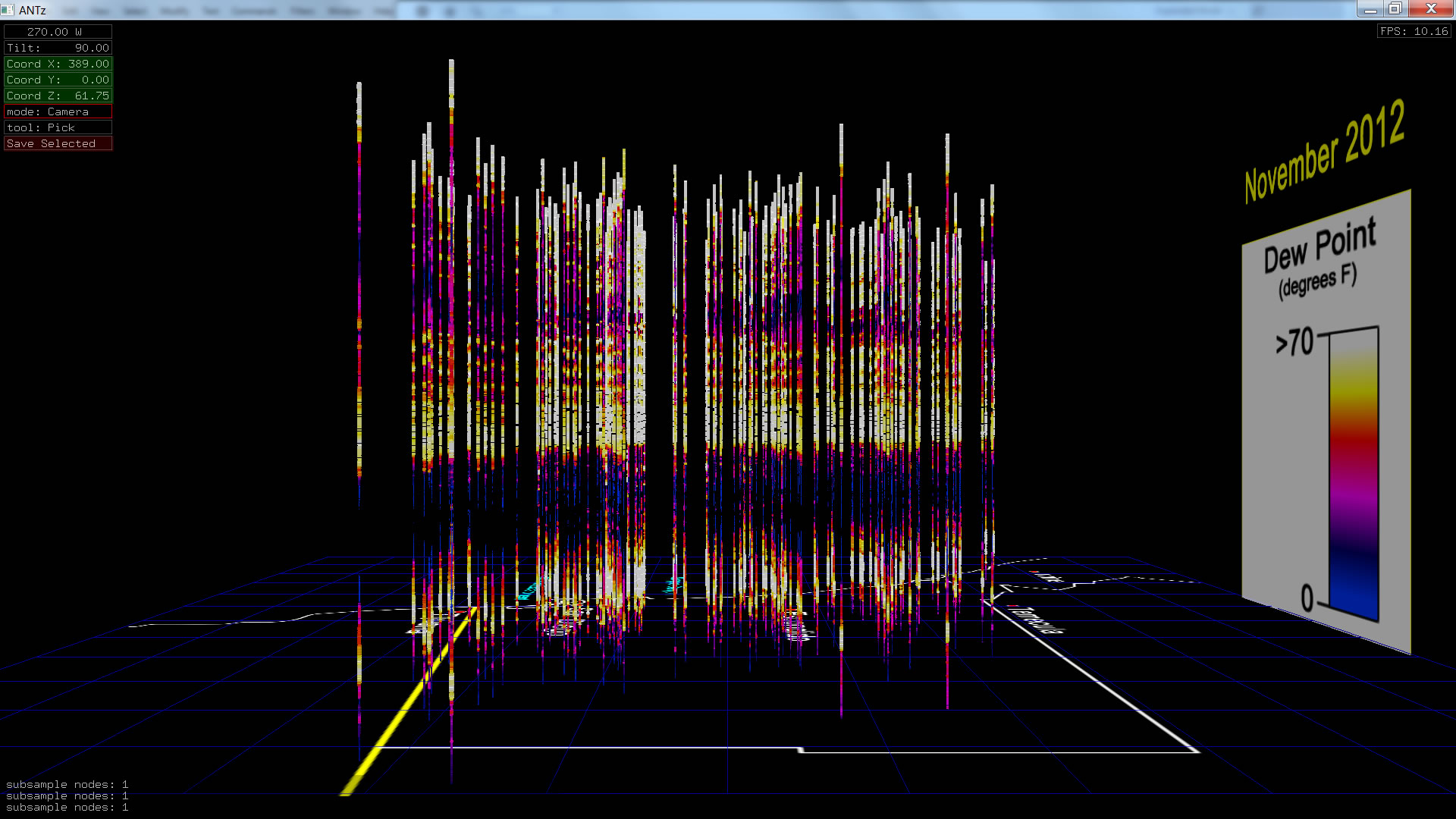Click the first subsample nodes status line
1456x819 pixels.
click(x=67, y=784)
